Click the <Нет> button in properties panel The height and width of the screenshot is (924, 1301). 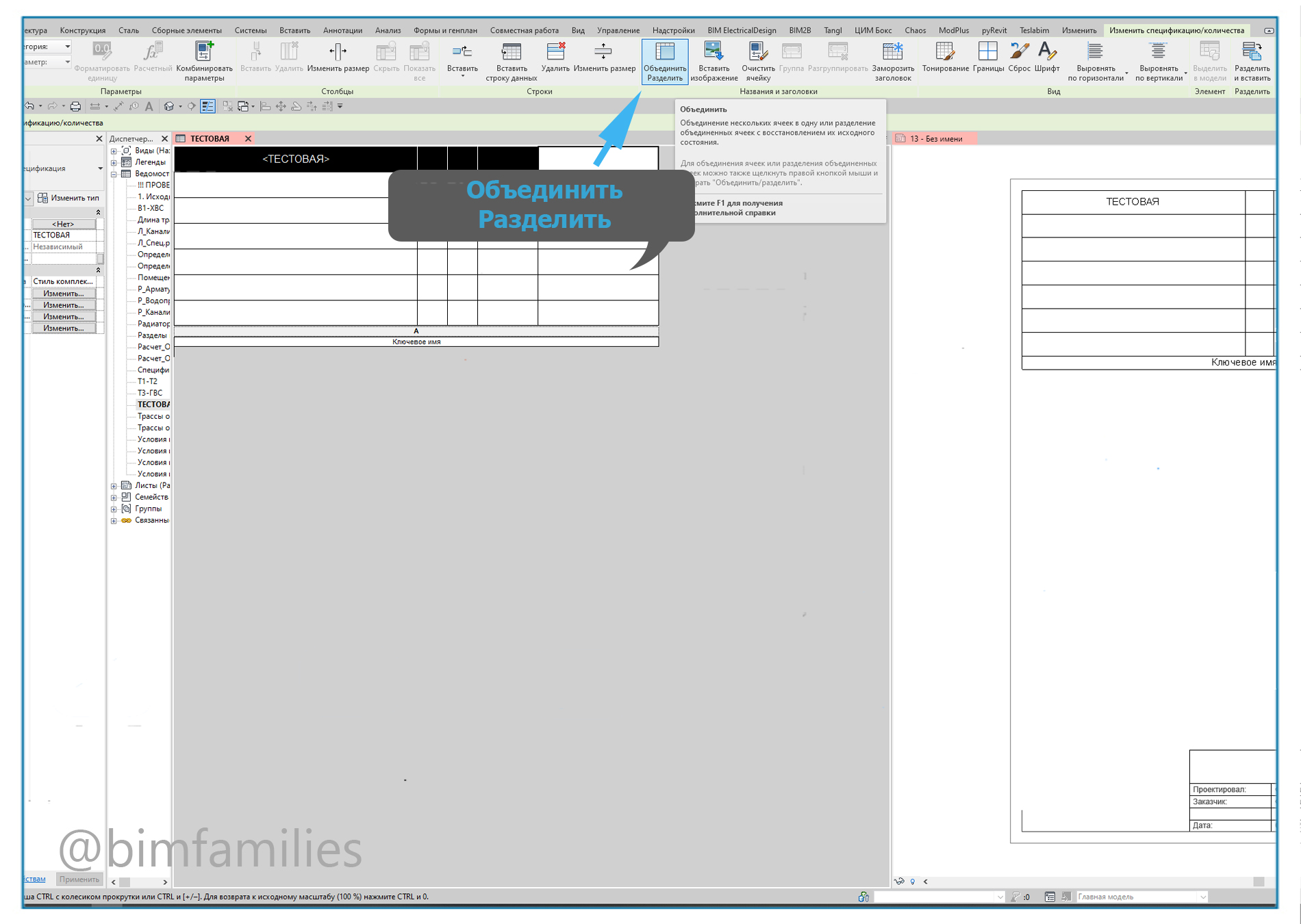63,224
